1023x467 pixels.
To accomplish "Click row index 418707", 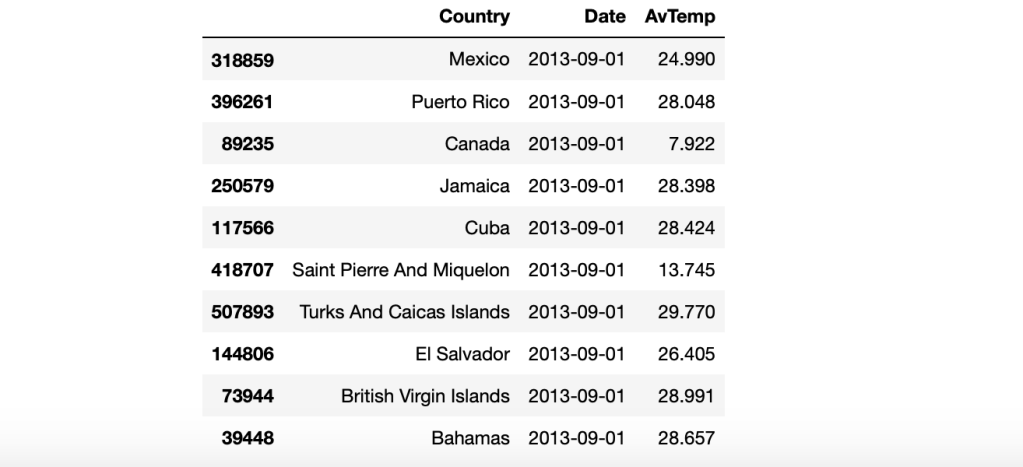I will 242,270.
